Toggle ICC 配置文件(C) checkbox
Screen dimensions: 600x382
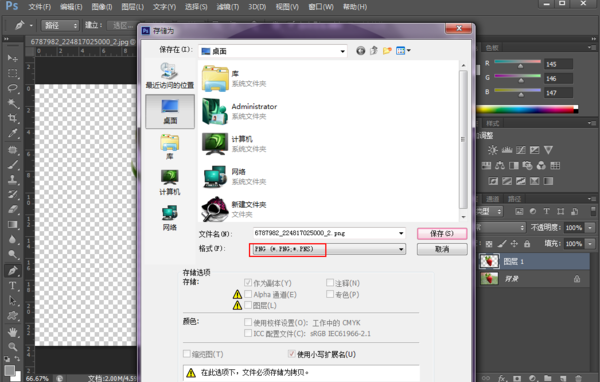click(248, 333)
